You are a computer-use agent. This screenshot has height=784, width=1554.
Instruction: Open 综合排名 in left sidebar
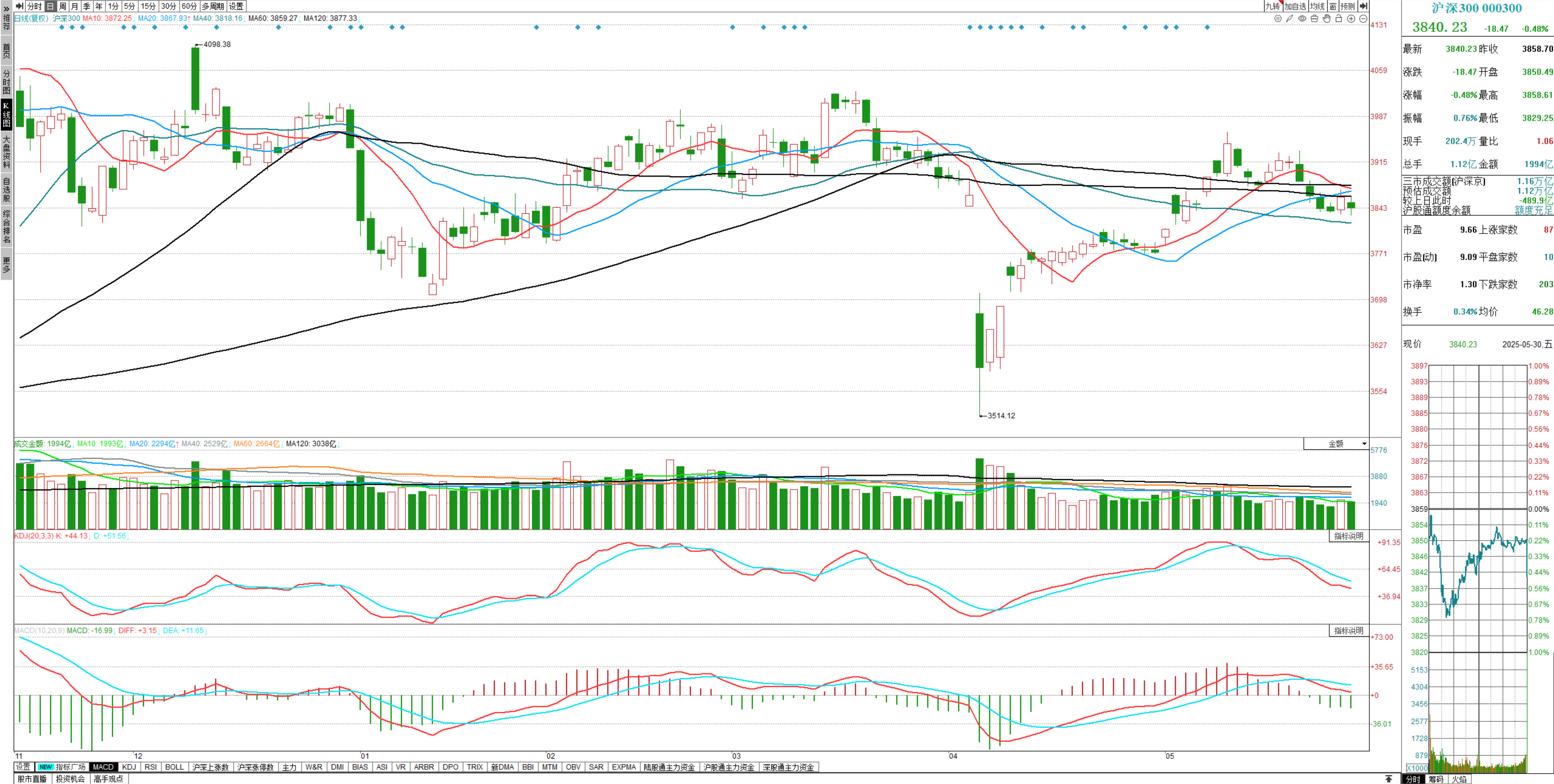(x=6, y=227)
